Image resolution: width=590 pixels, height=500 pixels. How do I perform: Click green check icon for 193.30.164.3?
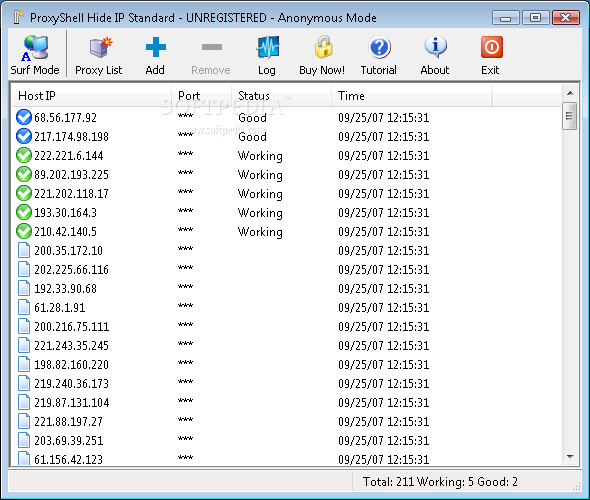point(24,212)
